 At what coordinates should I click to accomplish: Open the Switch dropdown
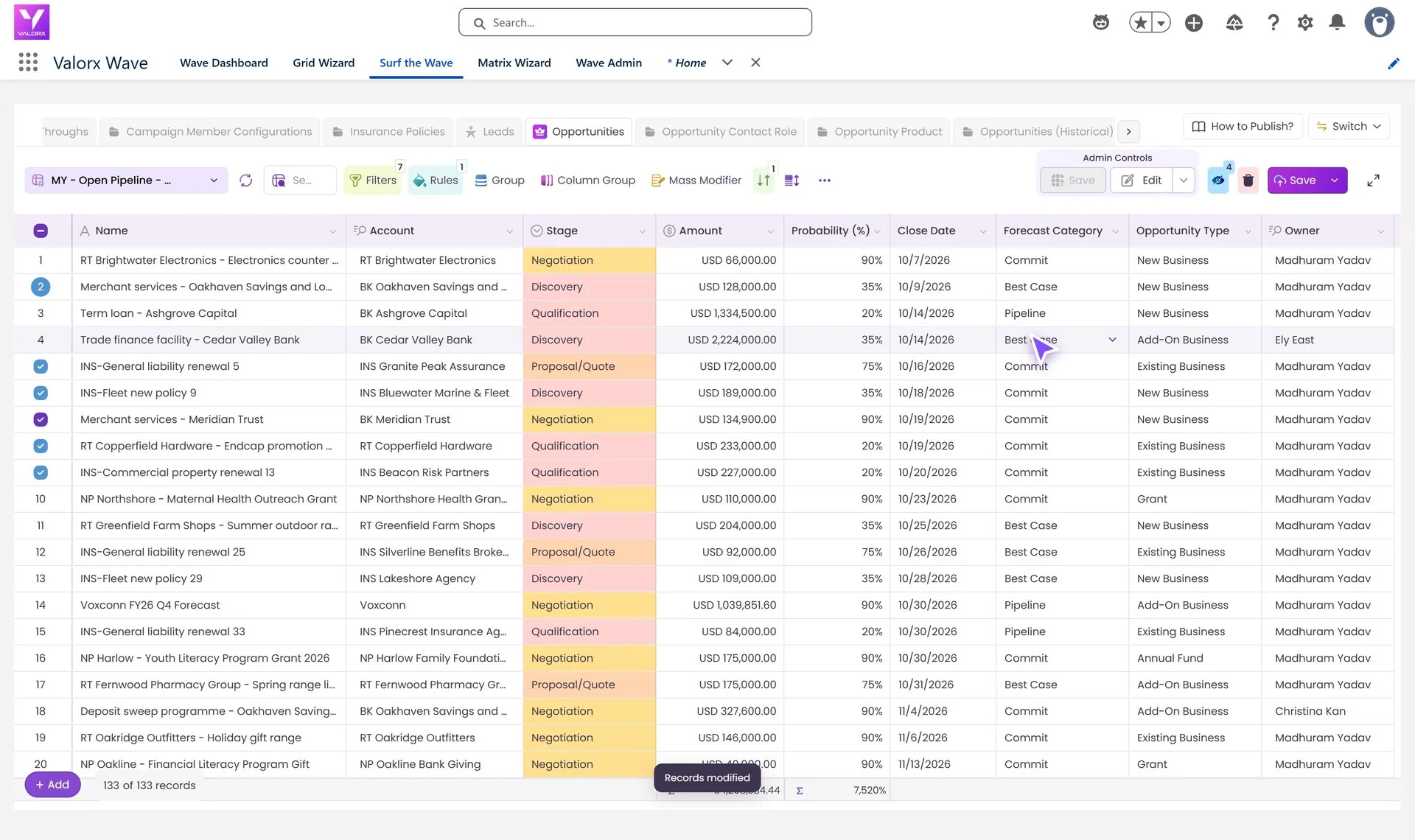point(1349,126)
